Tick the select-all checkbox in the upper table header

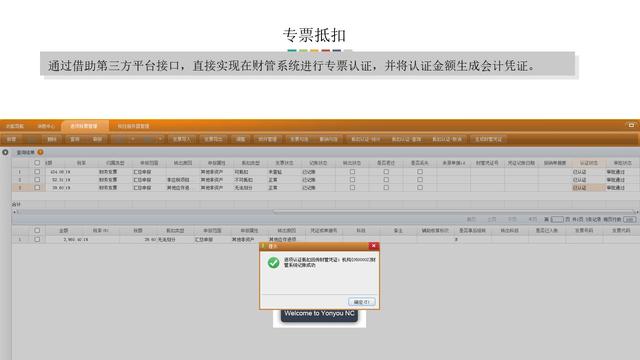(37, 162)
